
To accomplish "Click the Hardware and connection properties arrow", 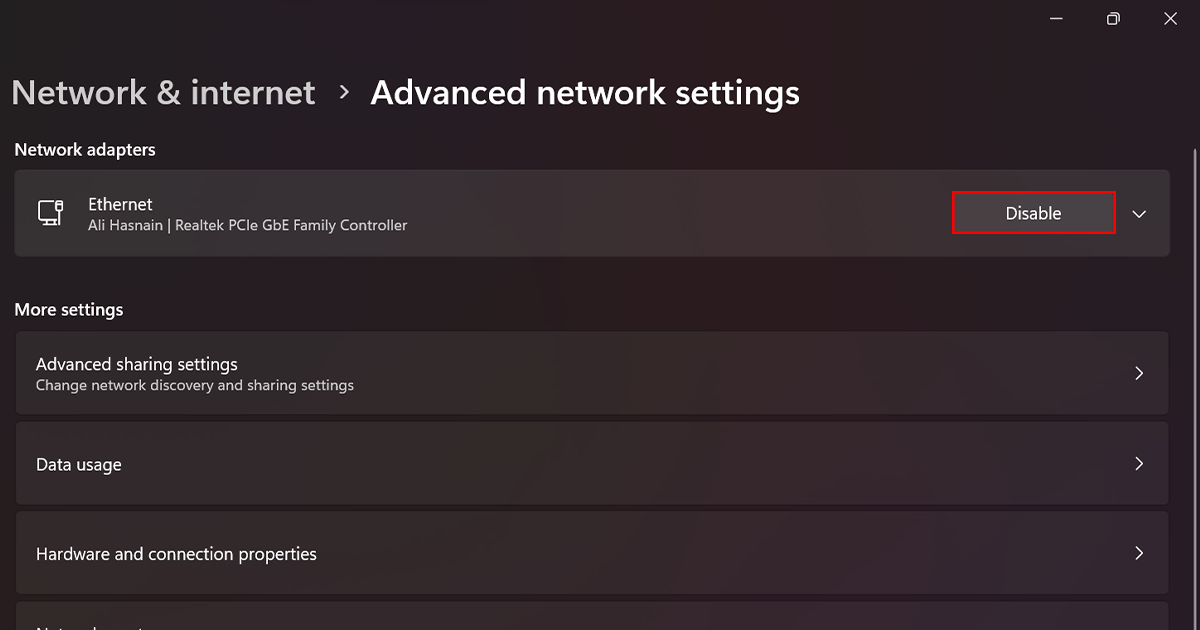I will click(x=1139, y=552).
